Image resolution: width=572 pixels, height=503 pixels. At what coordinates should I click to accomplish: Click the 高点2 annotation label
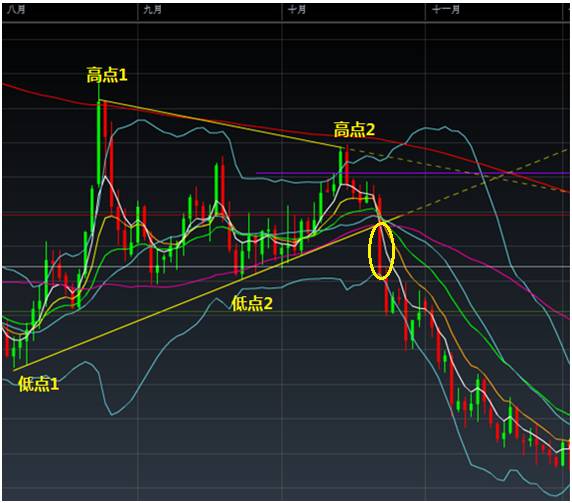[354, 129]
